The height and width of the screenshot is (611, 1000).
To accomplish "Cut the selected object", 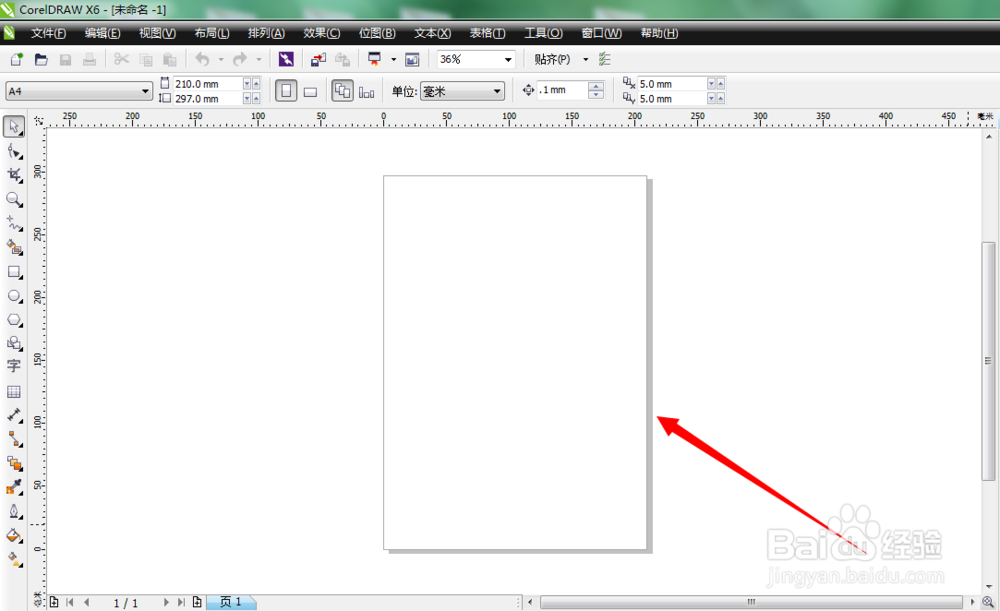I will pyautogui.click(x=121, y=59).
